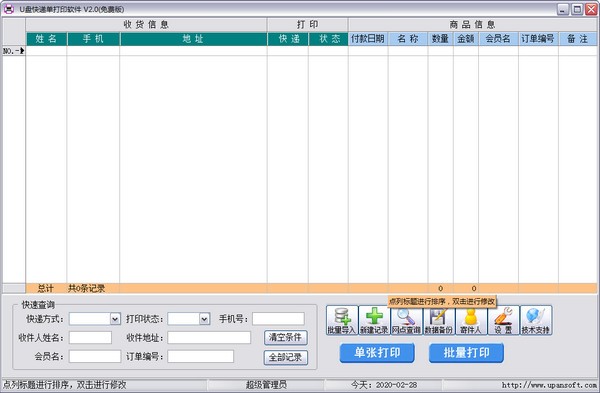Close the application window
This screenshot has width=600, height=393.
[x=591, y=9]
